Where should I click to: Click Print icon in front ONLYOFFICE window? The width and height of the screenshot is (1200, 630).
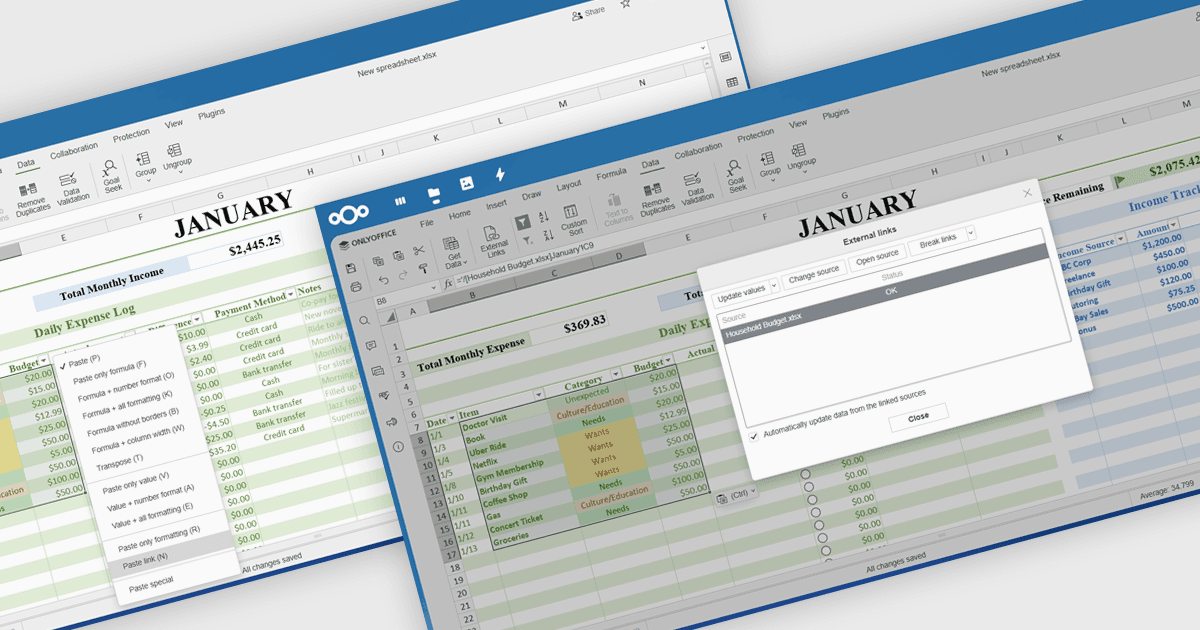[356, 287]
